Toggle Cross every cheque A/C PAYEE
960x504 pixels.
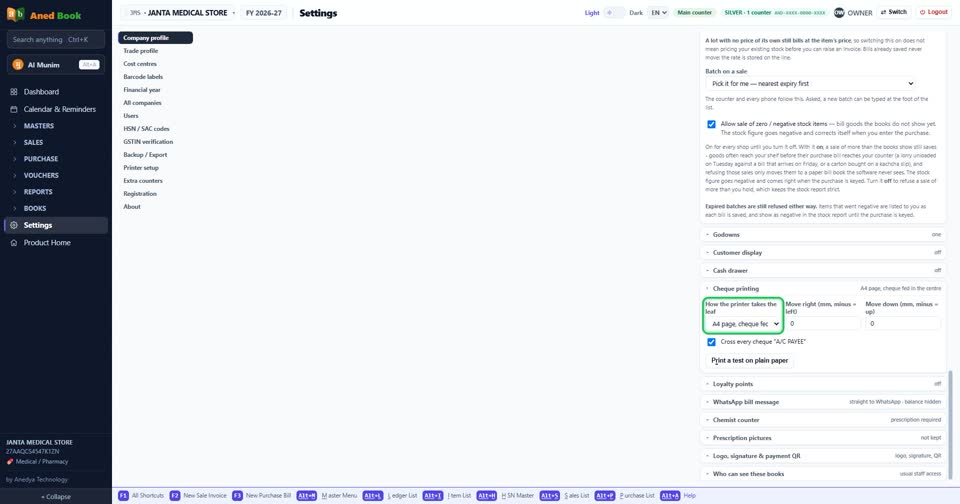click(711, 342)
